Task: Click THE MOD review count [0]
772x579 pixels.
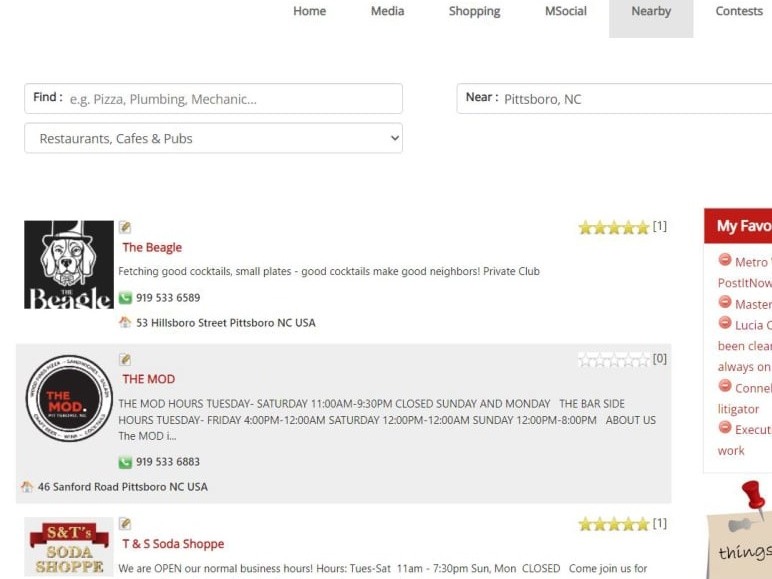Action: click(x=660, y=358)
